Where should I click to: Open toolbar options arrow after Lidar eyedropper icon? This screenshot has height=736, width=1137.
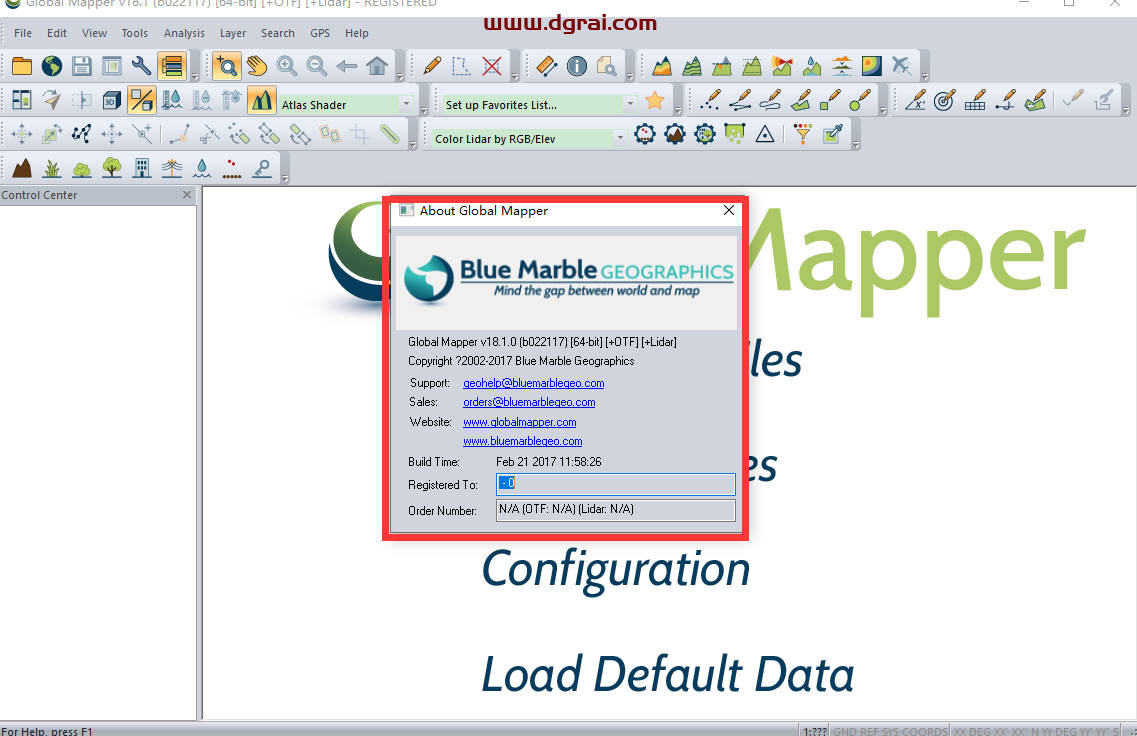click(x=856, y=144)
